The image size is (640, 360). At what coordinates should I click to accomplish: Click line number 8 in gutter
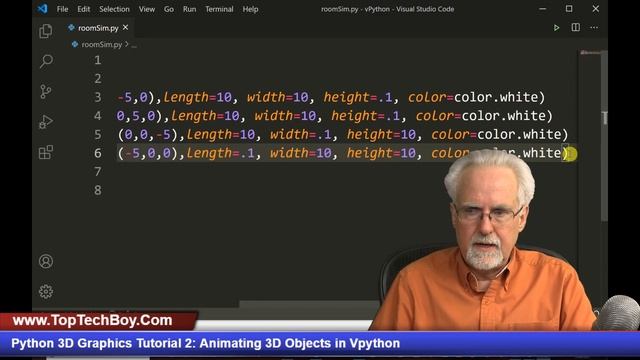click(98, 190)
